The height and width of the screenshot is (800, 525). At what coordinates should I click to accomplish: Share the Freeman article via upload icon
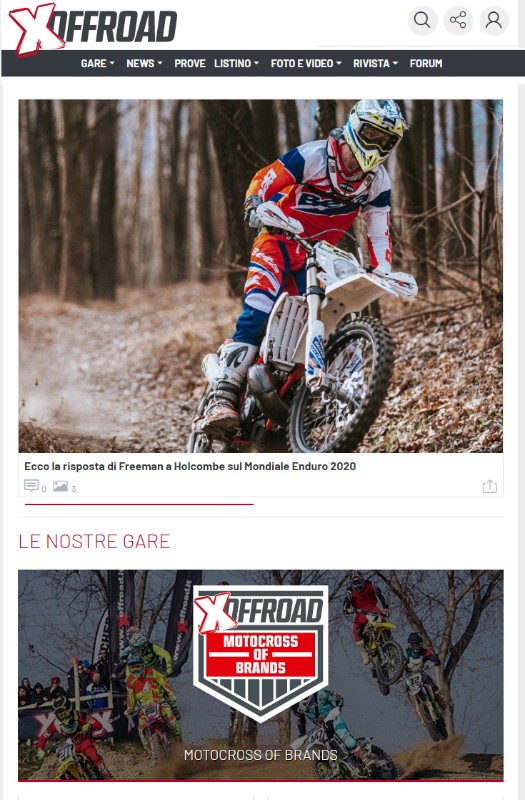(x=490, y=486)
